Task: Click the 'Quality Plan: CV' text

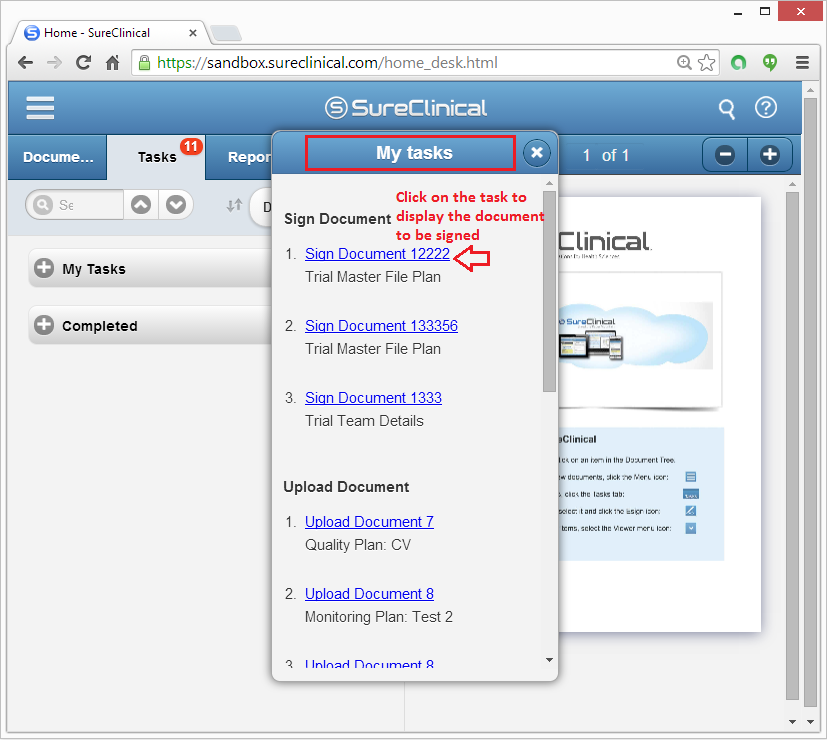Action: pos(358,545)
